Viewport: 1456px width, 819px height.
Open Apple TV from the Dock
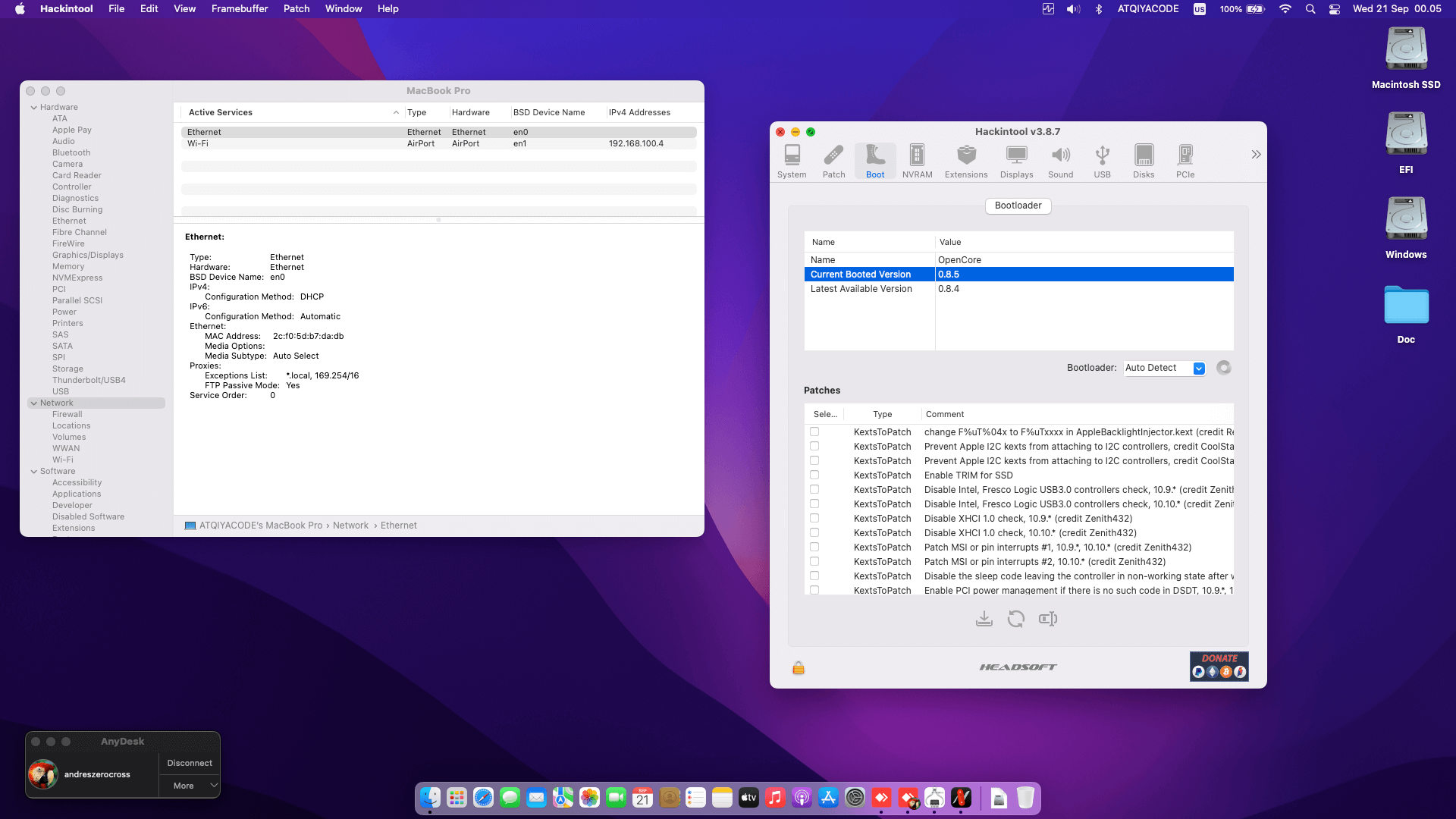(x=748, y=798)
